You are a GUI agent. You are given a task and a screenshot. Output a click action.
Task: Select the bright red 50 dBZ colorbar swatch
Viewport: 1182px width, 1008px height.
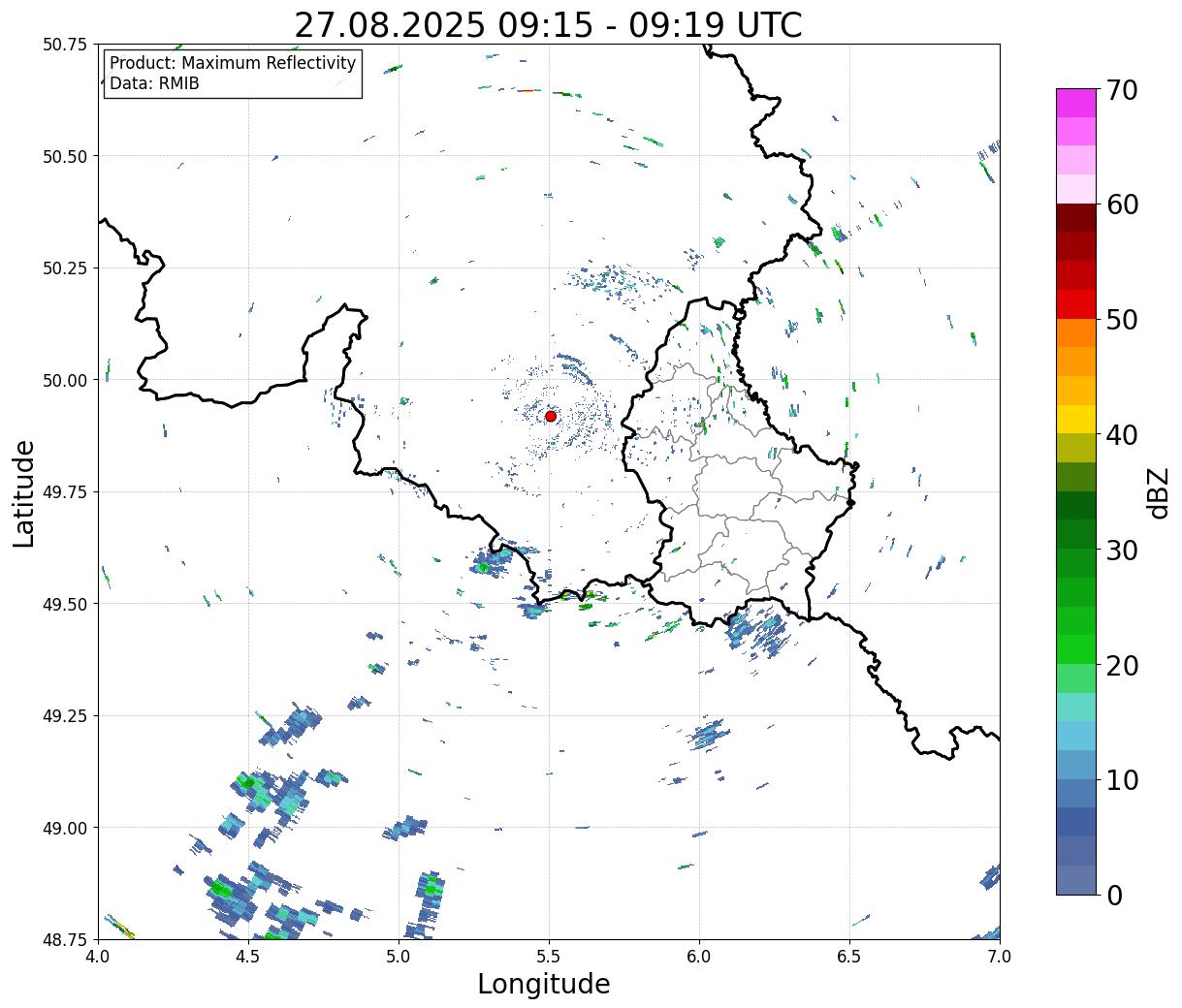pos(1076,304)
